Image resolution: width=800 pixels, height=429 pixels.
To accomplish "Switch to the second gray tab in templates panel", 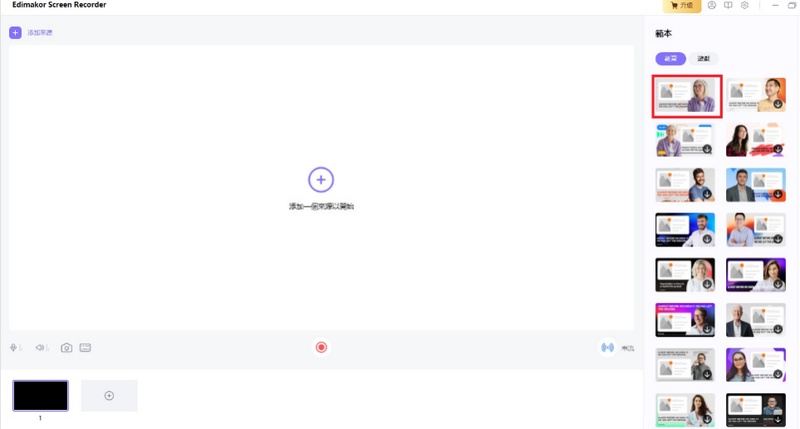I will coord(704,59).
